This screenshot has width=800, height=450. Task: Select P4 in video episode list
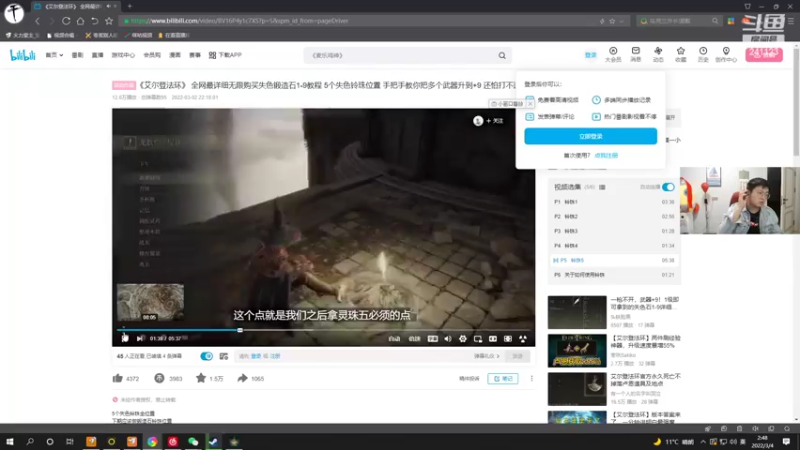coord(614,245)
